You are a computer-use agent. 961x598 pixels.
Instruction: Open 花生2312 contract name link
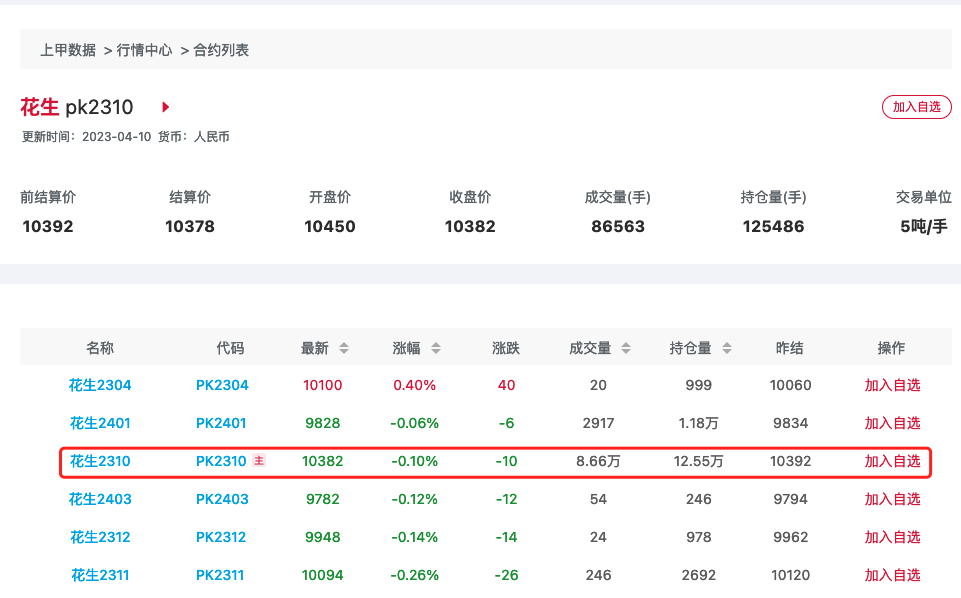point(100,537)
